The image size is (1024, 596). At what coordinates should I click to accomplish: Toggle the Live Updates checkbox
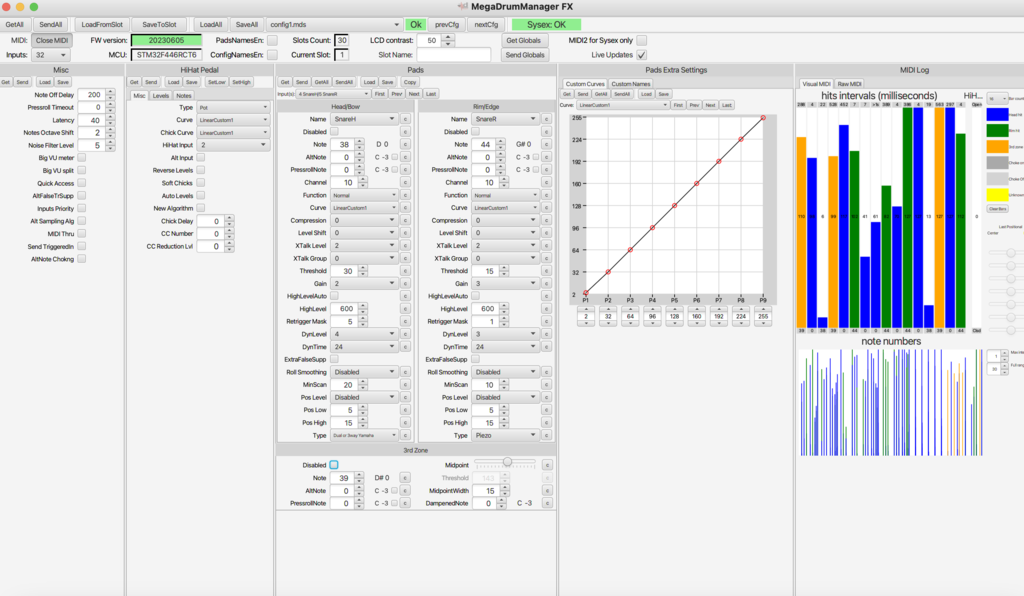[x=642, y=55]
